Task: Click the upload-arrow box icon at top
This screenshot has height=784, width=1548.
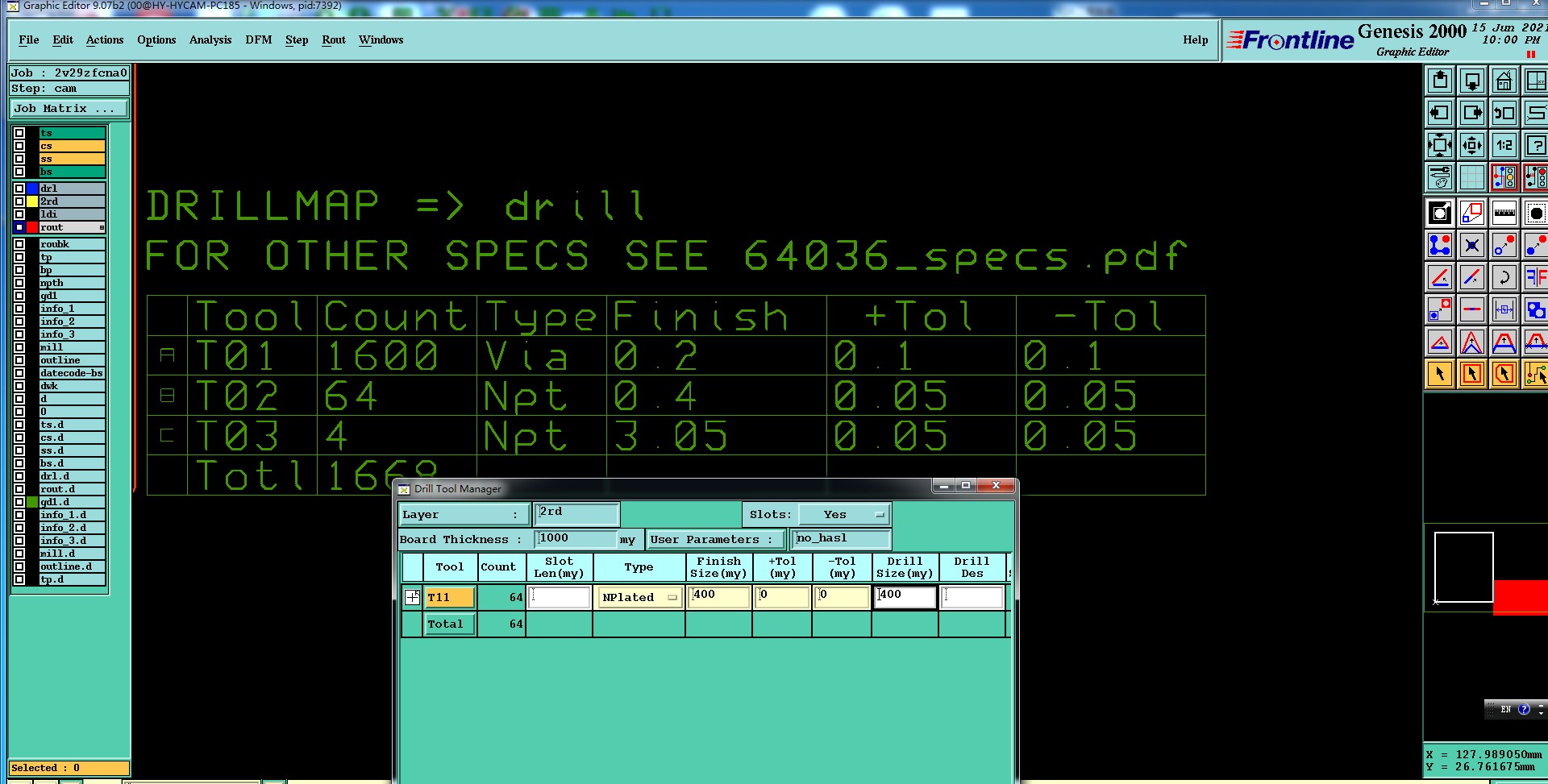Action: pos(1440,81)
